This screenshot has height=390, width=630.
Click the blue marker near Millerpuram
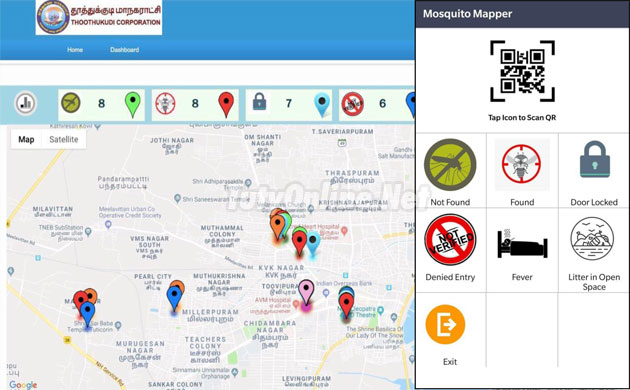tap(174, 298)
